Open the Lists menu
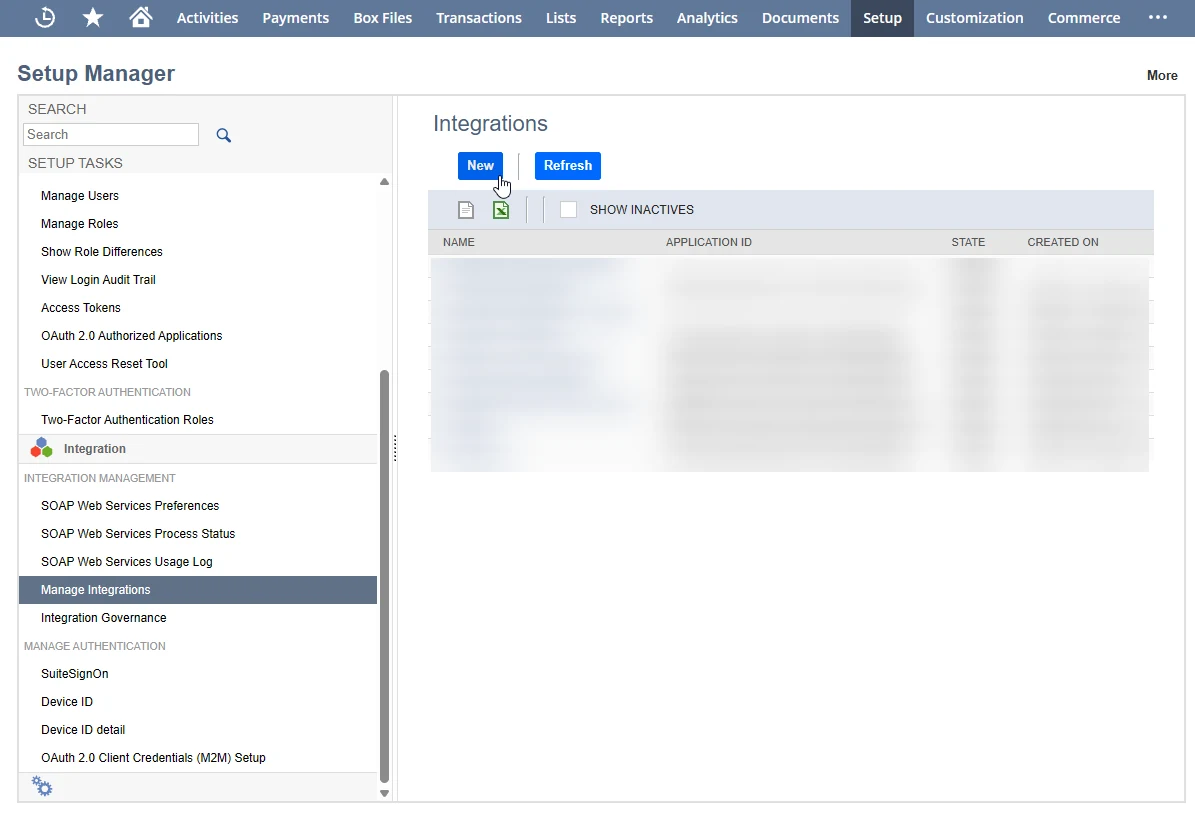This screenshot has height=813, width=1195. tap(561, 18)
